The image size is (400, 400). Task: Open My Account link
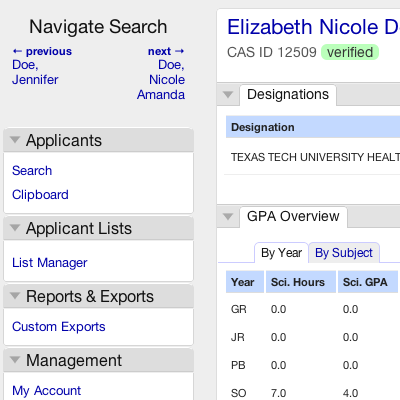pyautogui.click(x=46, y=391)
